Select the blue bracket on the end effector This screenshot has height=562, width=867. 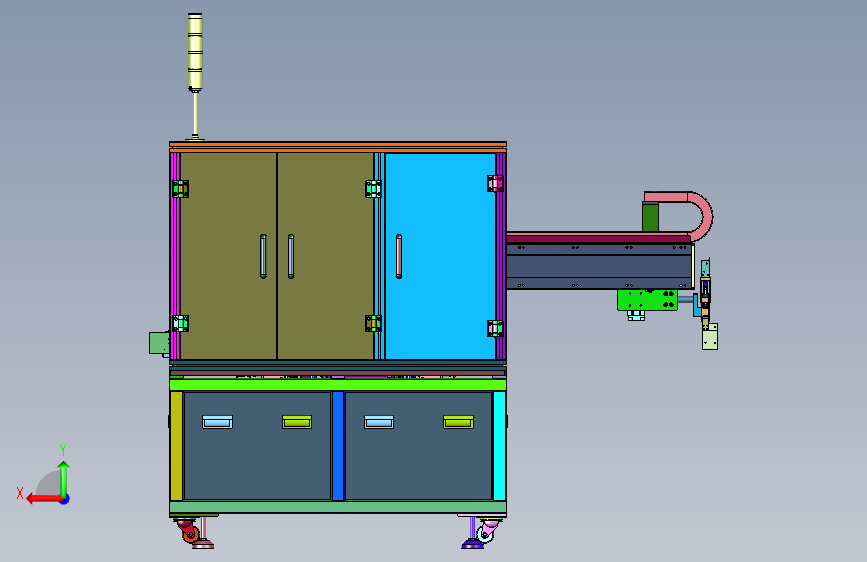point(696,305)
